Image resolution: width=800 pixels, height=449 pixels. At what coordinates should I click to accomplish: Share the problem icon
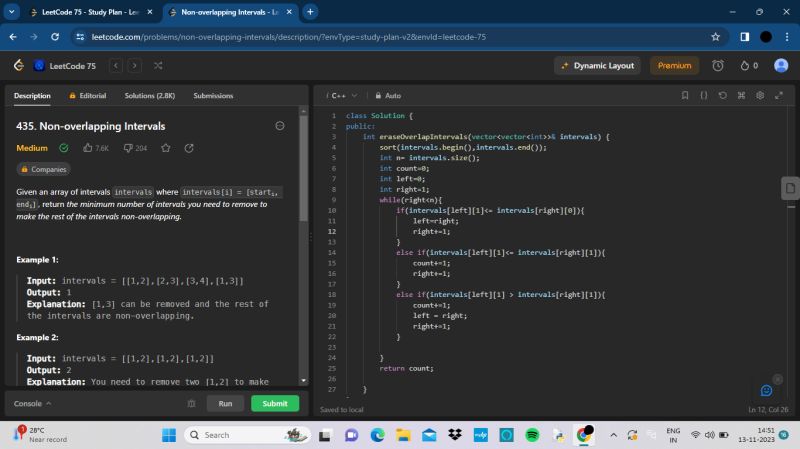coord(189,148)
